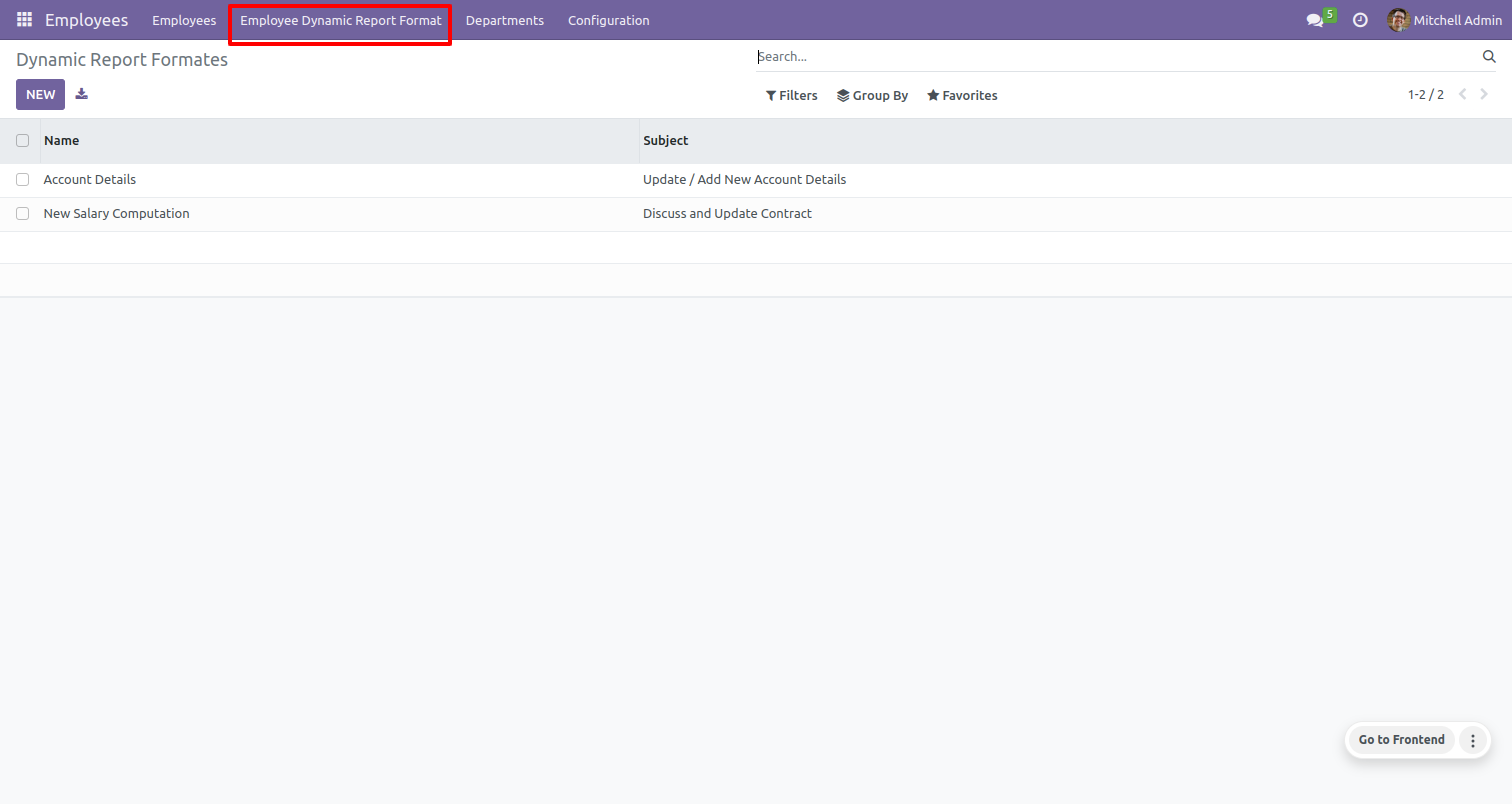Click the download/export records icon
The width and height of the screenshot is (1512, 804).
[82, 94]
